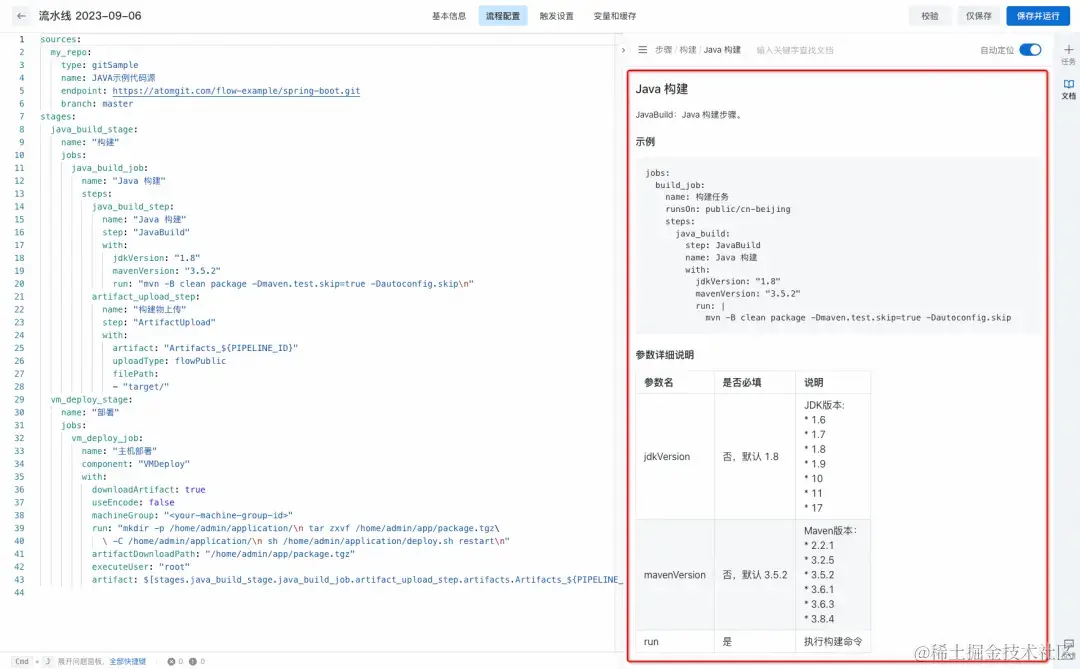Open the atomgit spring-boot.git endpoint URL
The image size is (1080, 669).
tap(236, 91)
